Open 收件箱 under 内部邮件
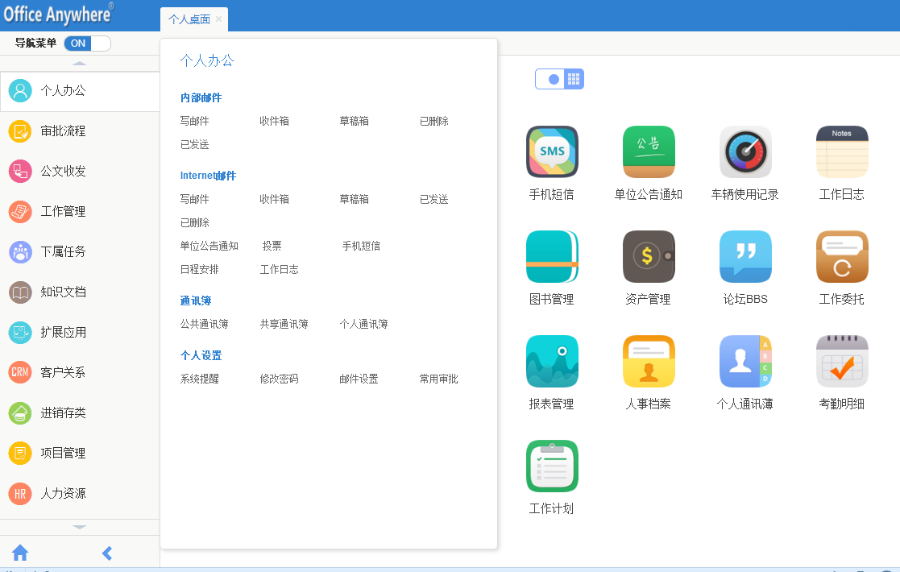The height and width of the screenshot is (572, 900). click(274, 121)
